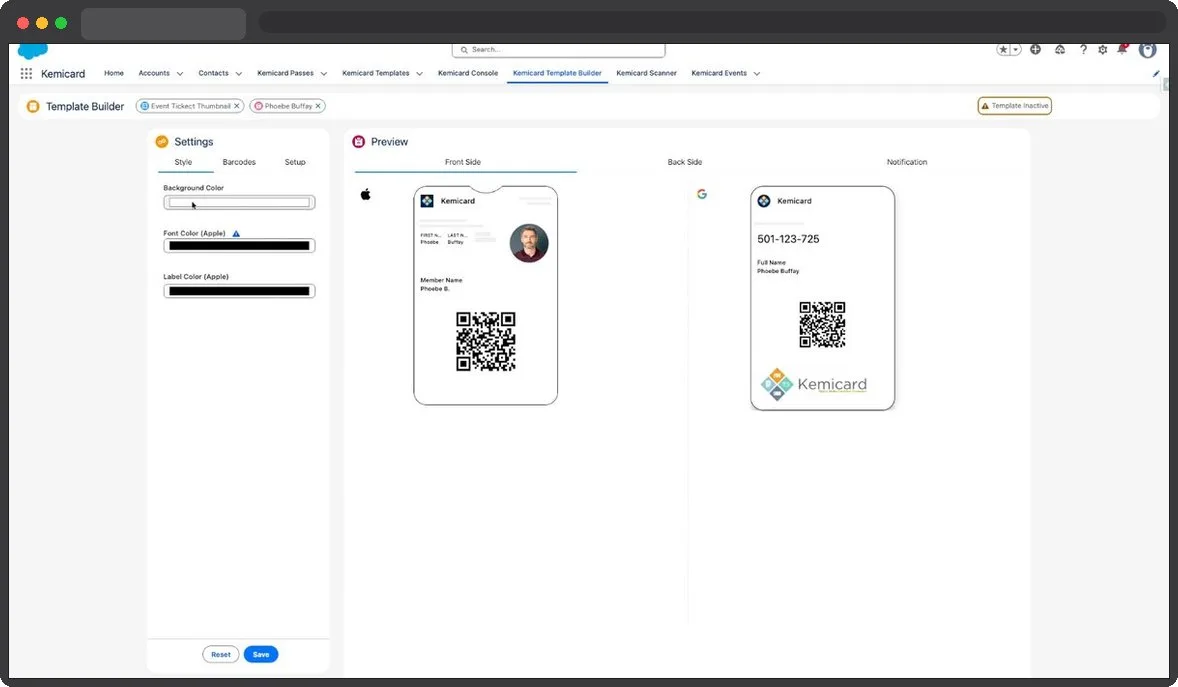Switch to the Style settings tab
Viewport: 1178px width, 687px height.
point(183,162)
